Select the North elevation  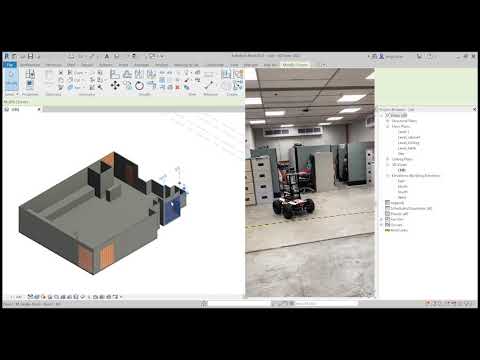[403, 186]
